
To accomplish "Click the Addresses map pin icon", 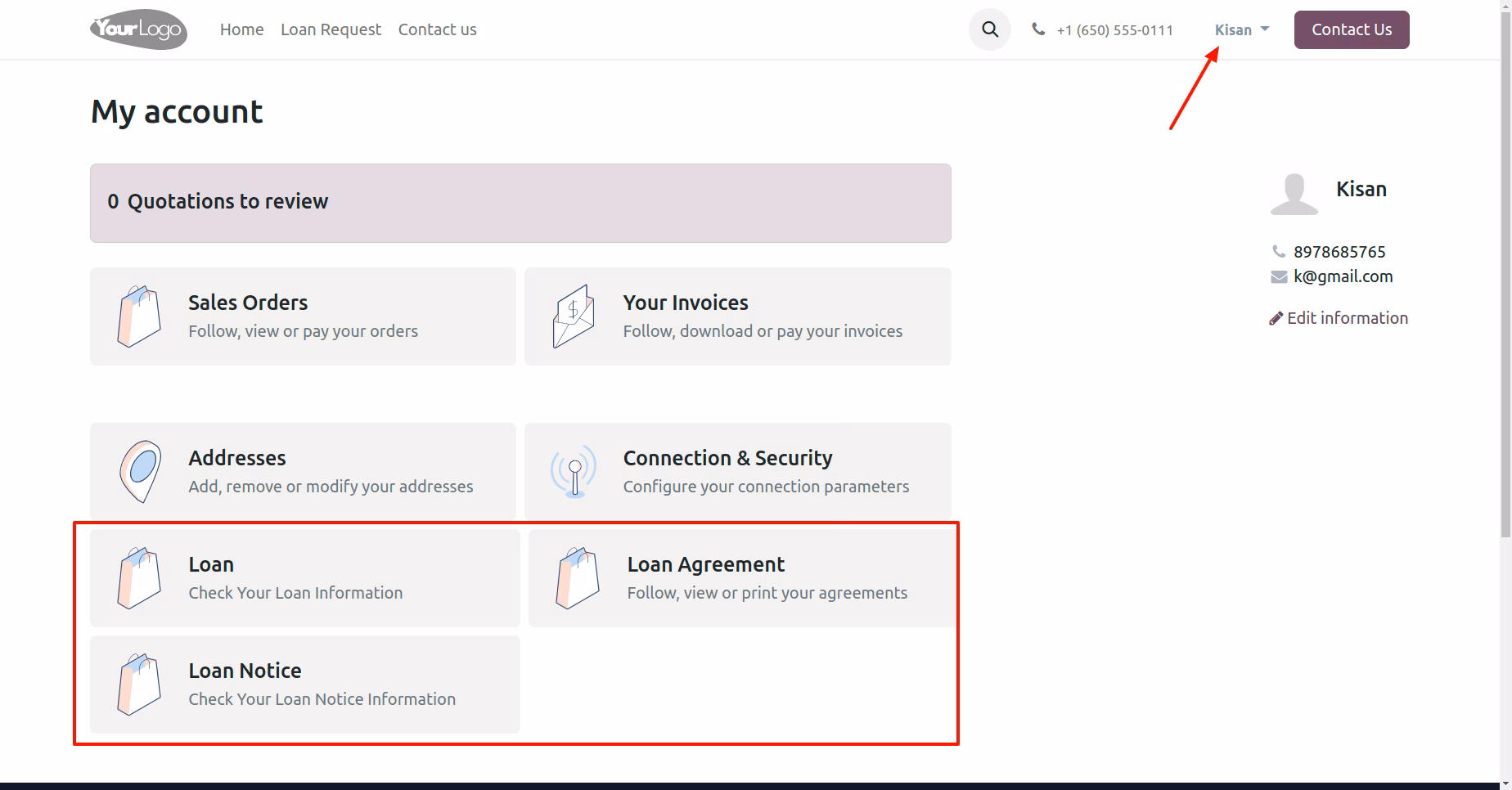I will [x=140, y=472].
